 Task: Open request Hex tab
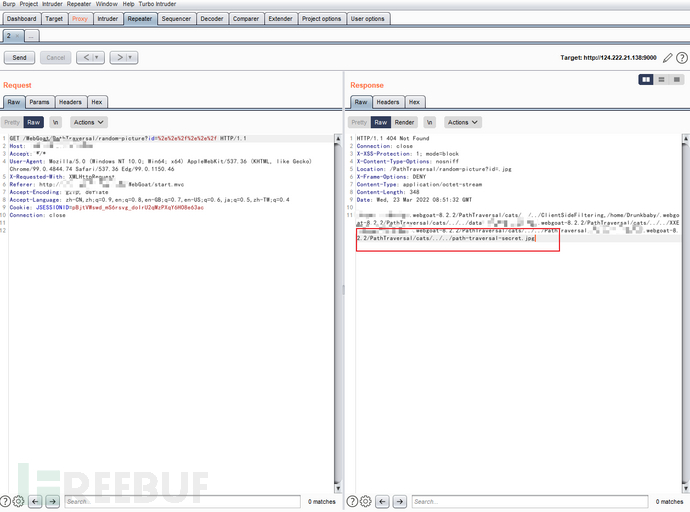[97, 102]
